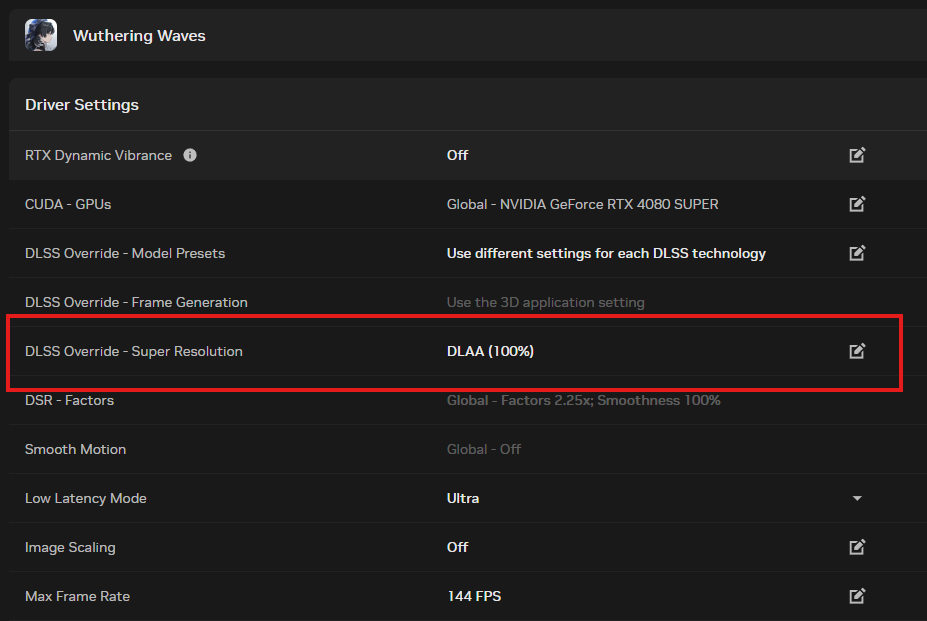Click the DLSS Override - Super Resolution label
The height and width of the screenshot is (621, 927).
tap(134, 351)
